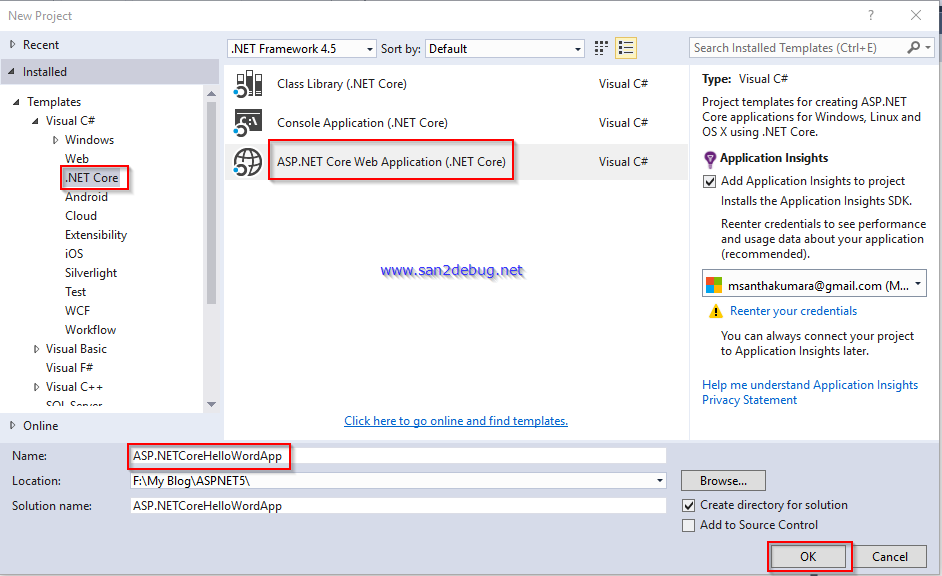This screenshot has width=942, height=576.
Task: Expand the Visual Basic tree node
Action: click(36, 349)
